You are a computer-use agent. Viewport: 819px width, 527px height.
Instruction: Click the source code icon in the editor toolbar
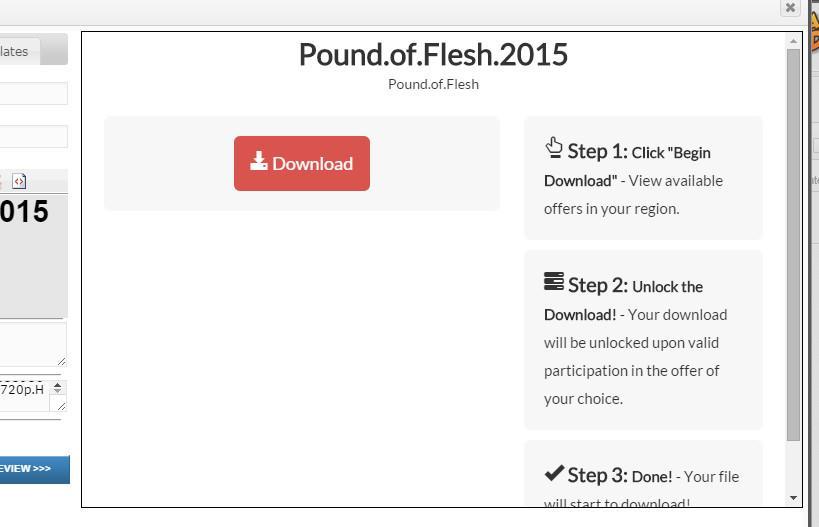(19, 181)
